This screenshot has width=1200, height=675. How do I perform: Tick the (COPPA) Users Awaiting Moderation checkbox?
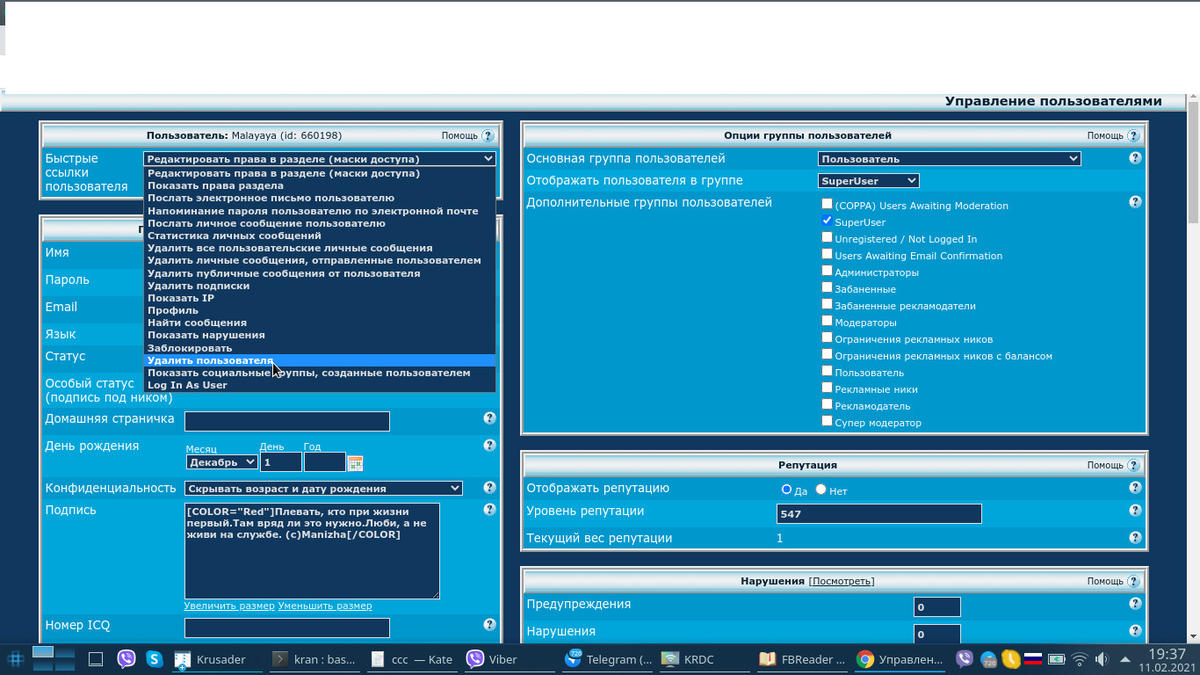pyautogui.click(x=827, y=204)
